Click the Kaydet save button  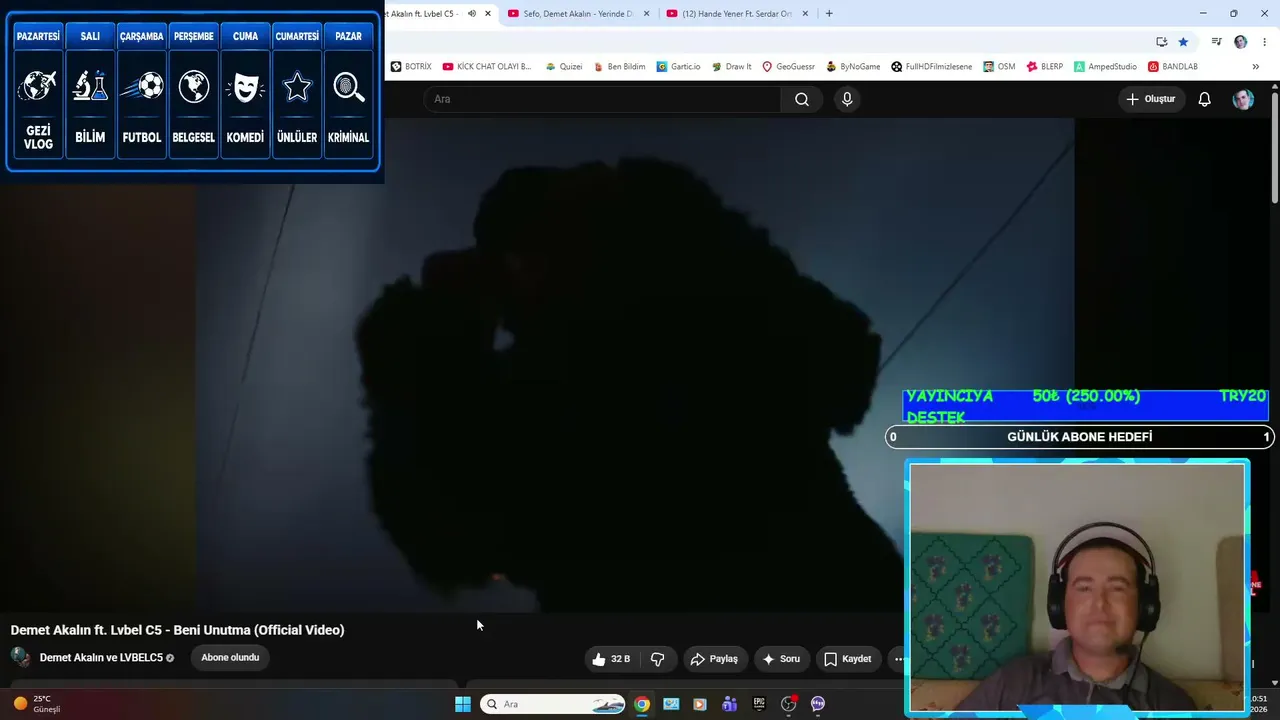(x=847, y=659)
